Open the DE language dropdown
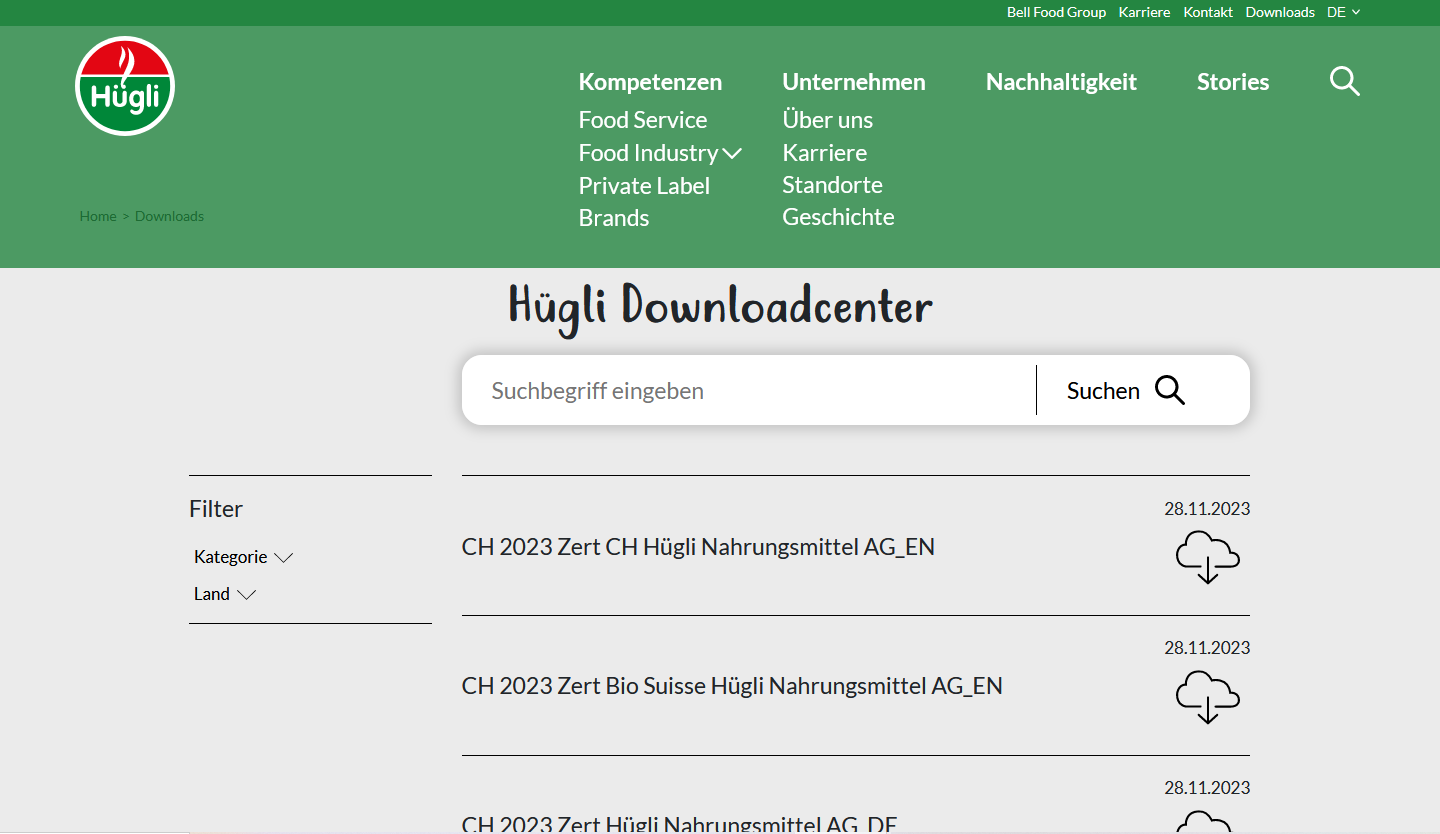Viewport: 1440px width, 834px height. point(1343,12)
